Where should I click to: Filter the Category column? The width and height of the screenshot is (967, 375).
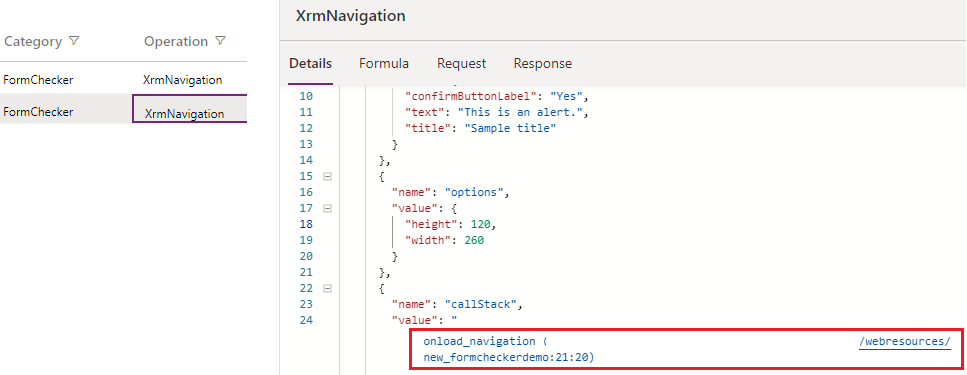[x=74, y=41]
